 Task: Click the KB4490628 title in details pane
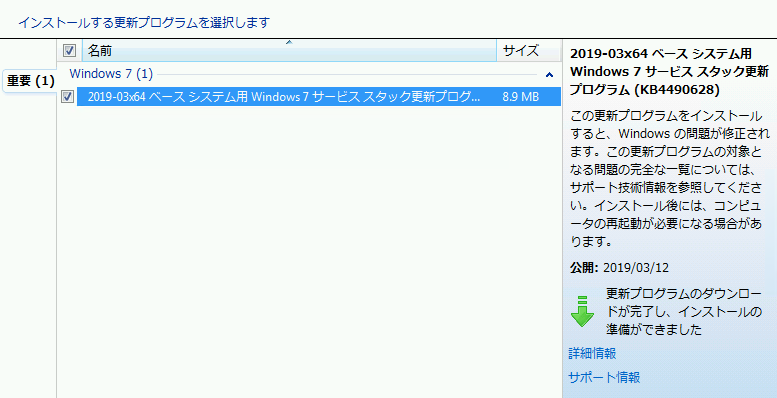[x=669, y=72]
